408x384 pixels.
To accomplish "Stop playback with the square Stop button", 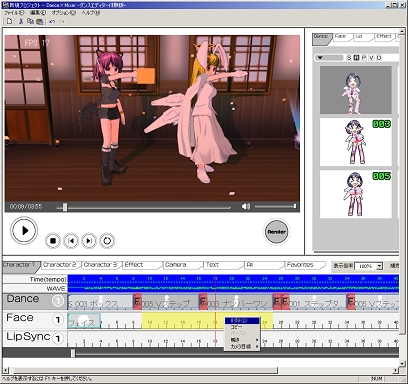I will click(53, 241).
